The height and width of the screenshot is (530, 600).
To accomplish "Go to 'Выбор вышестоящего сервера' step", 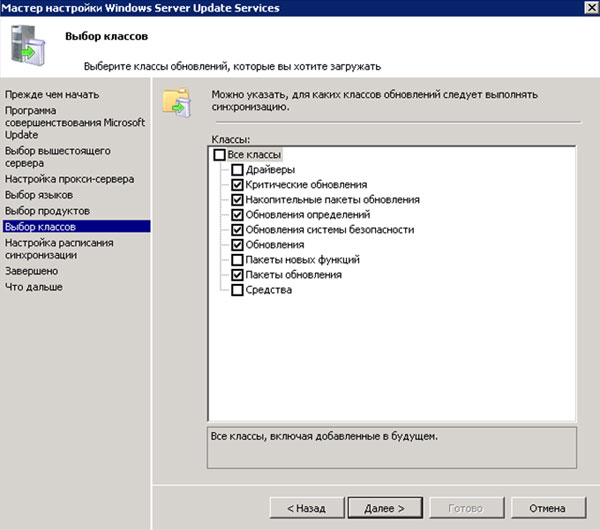I will (x=58, y=157).
